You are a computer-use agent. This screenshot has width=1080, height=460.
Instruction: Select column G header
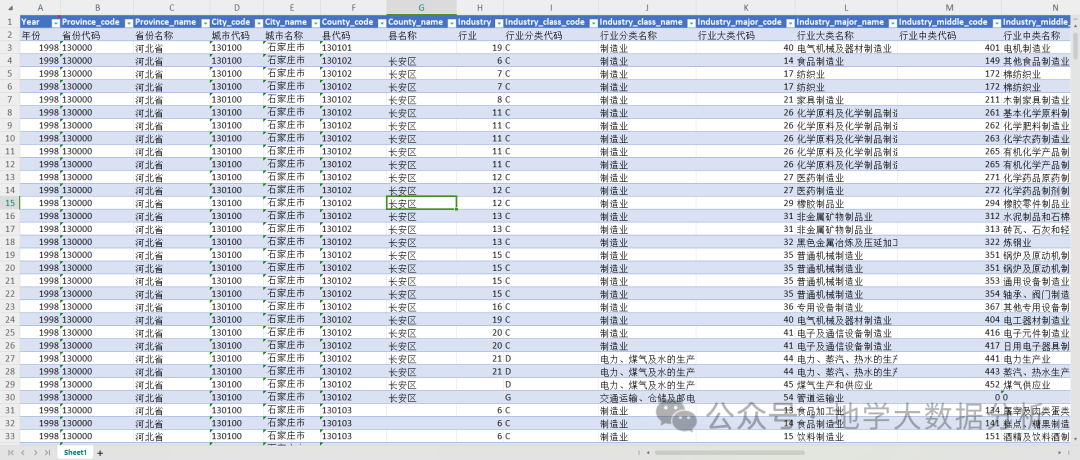click(x=421, y=7)
